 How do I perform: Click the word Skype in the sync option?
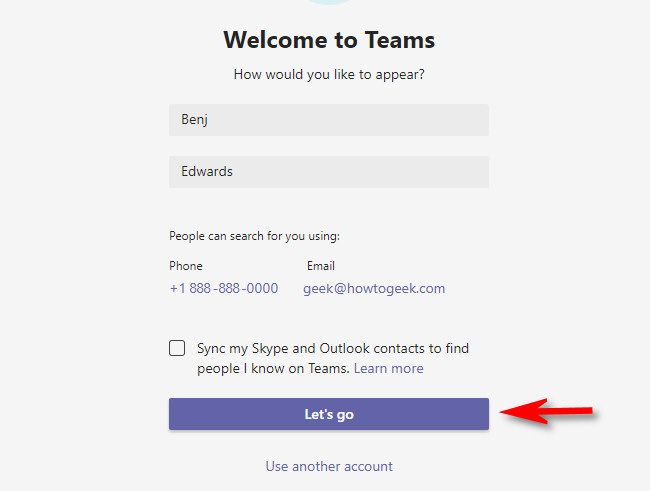point(270,348)
